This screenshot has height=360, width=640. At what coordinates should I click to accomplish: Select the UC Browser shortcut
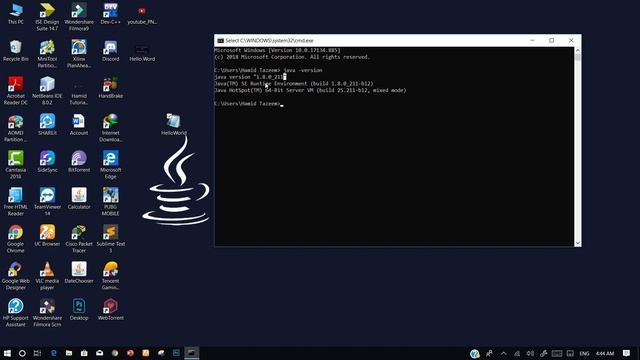pos(47,236)
